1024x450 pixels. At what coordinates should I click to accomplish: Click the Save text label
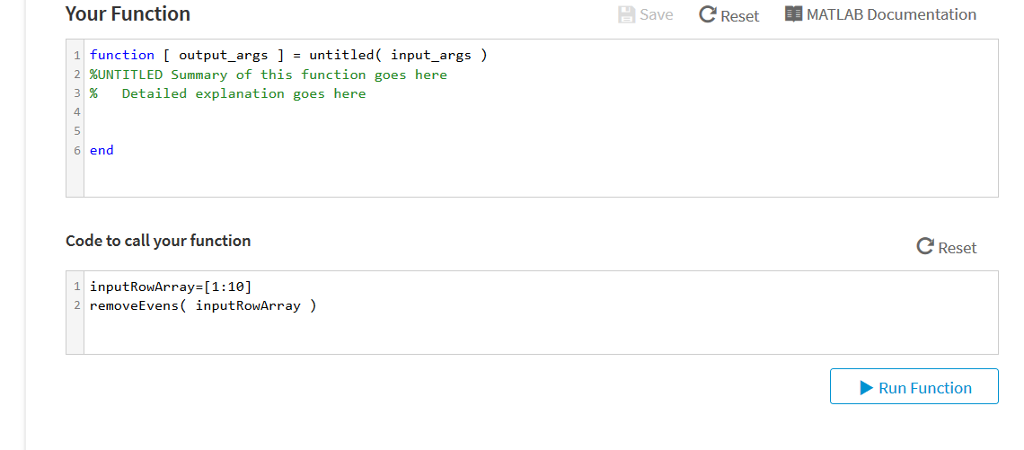coord(656,14)
